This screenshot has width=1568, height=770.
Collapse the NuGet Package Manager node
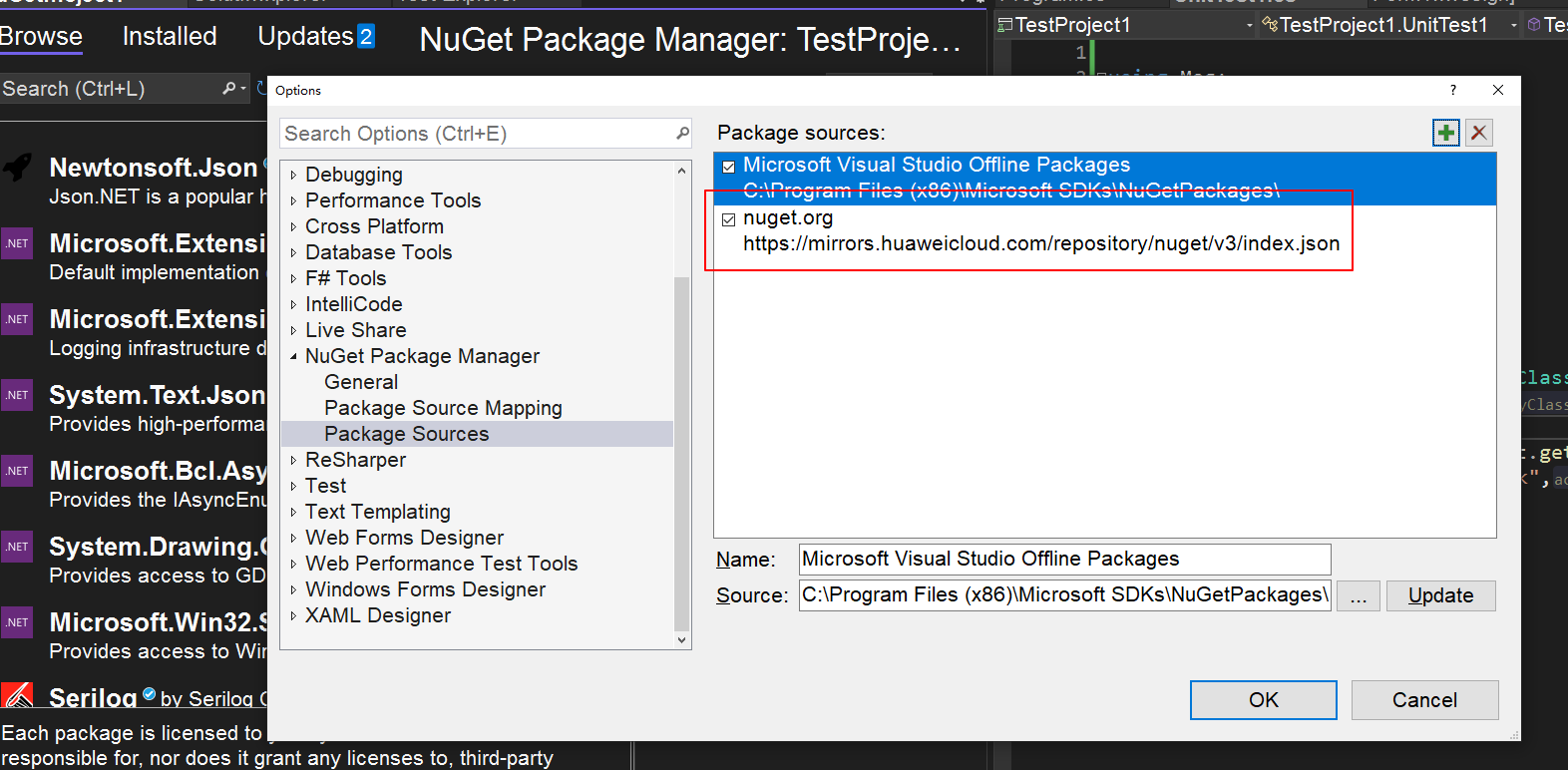point(293,356)
